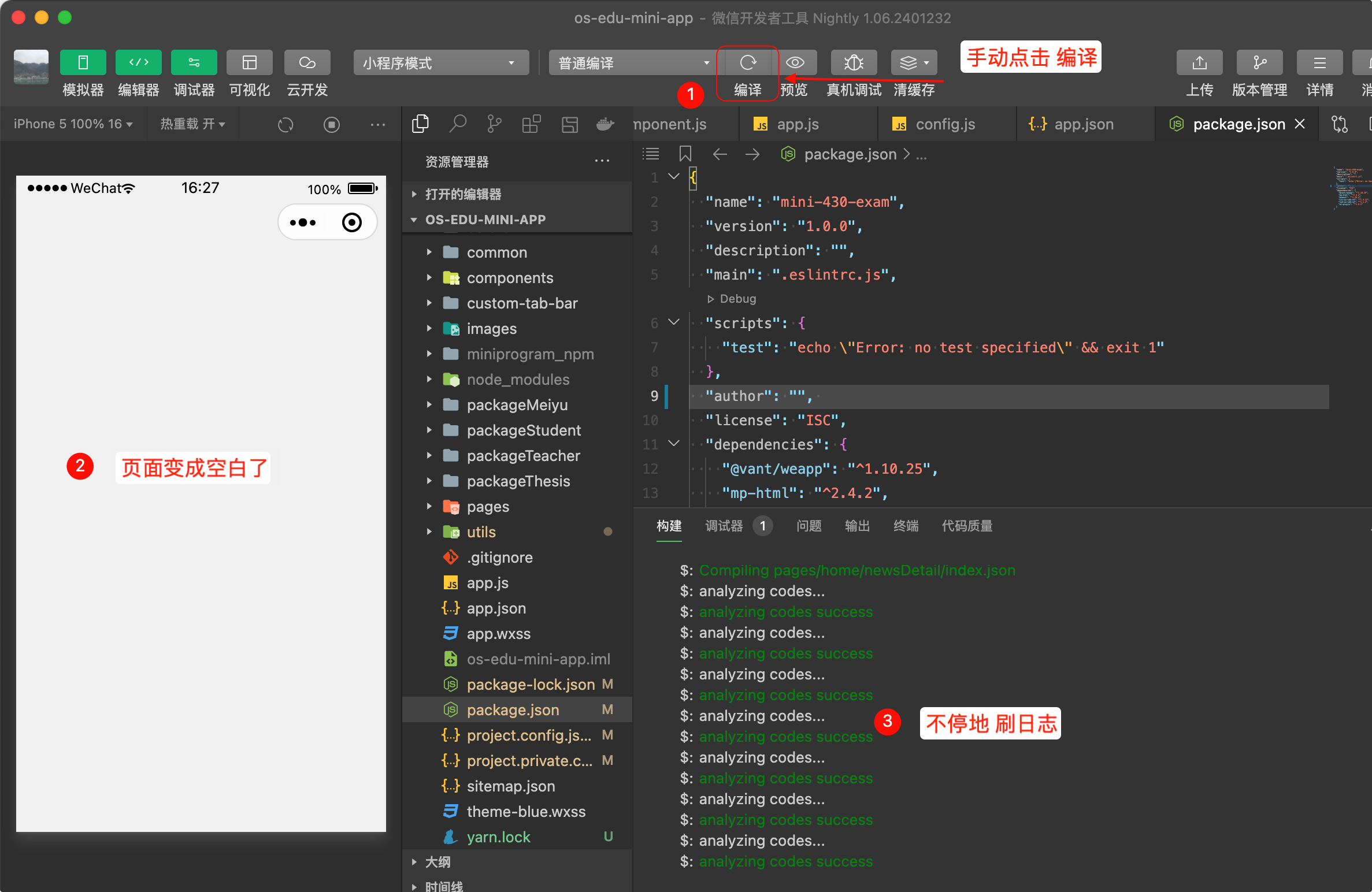Image resolution: width=1372 pixels, height=892 pixels.
Task: Toggle the Editor panel button
Action: [138, 63]
